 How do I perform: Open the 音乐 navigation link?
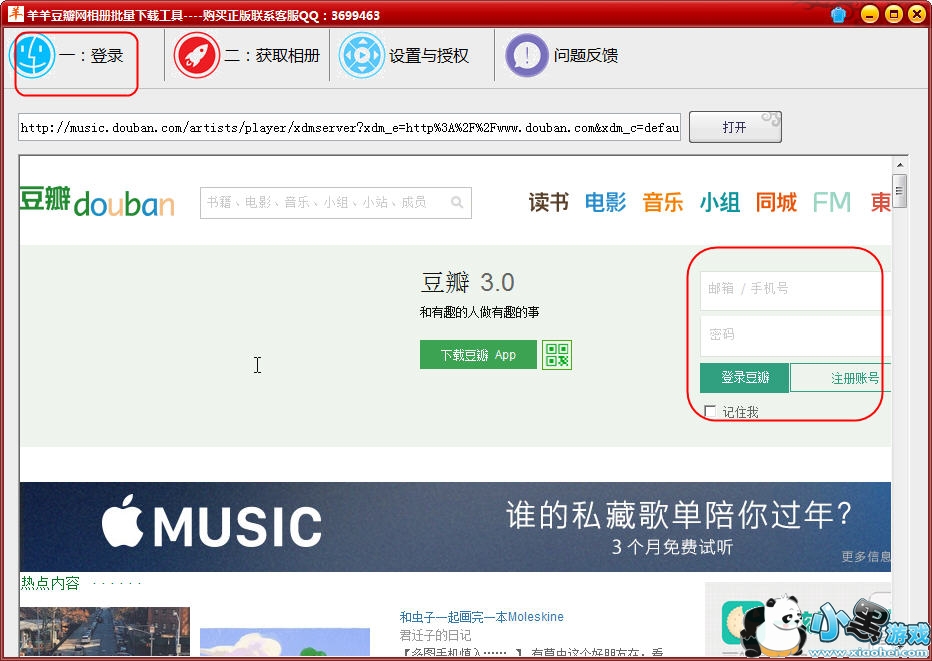(663, 203)
